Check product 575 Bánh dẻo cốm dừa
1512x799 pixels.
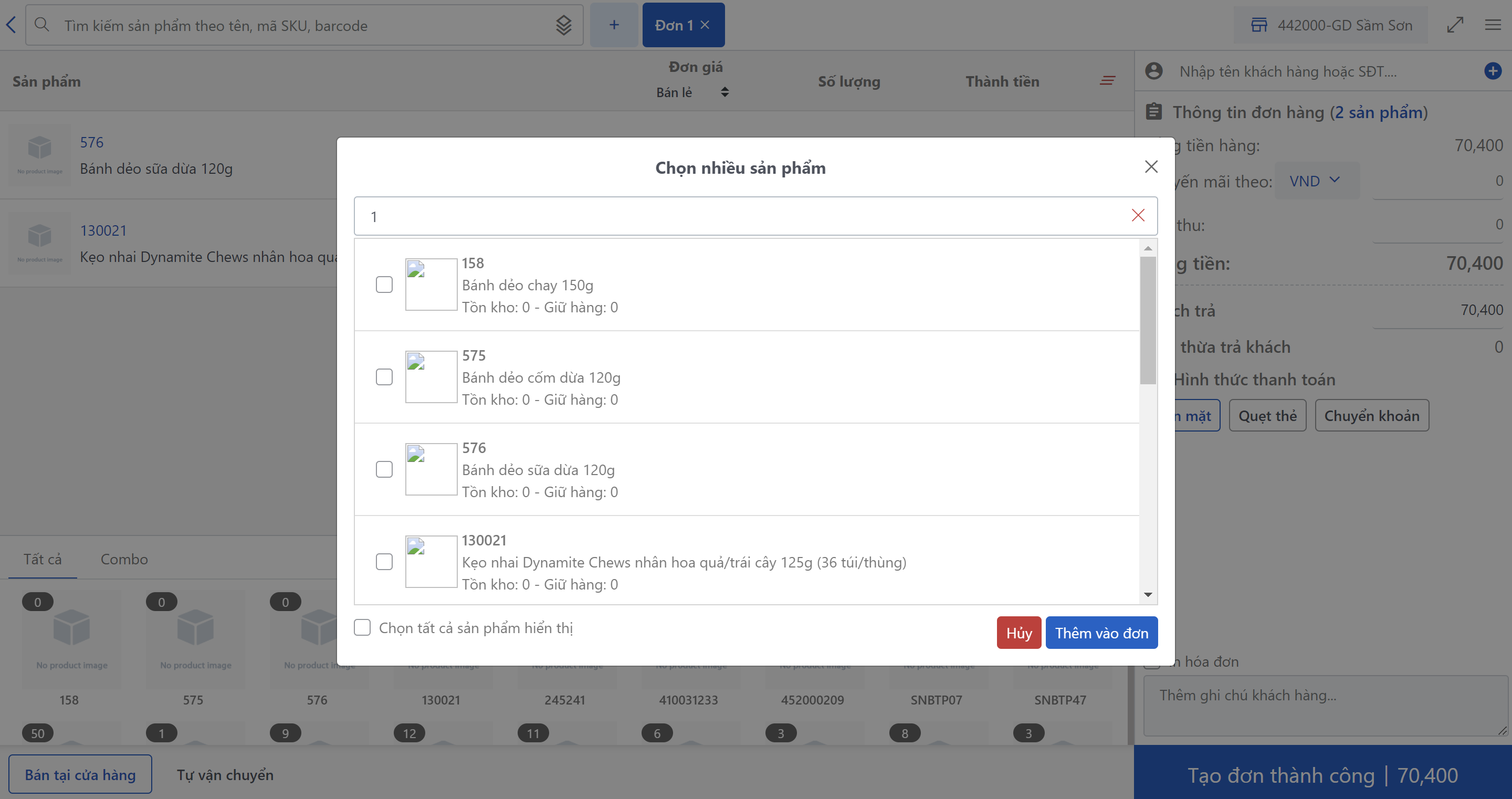click(x=384, y=377)
